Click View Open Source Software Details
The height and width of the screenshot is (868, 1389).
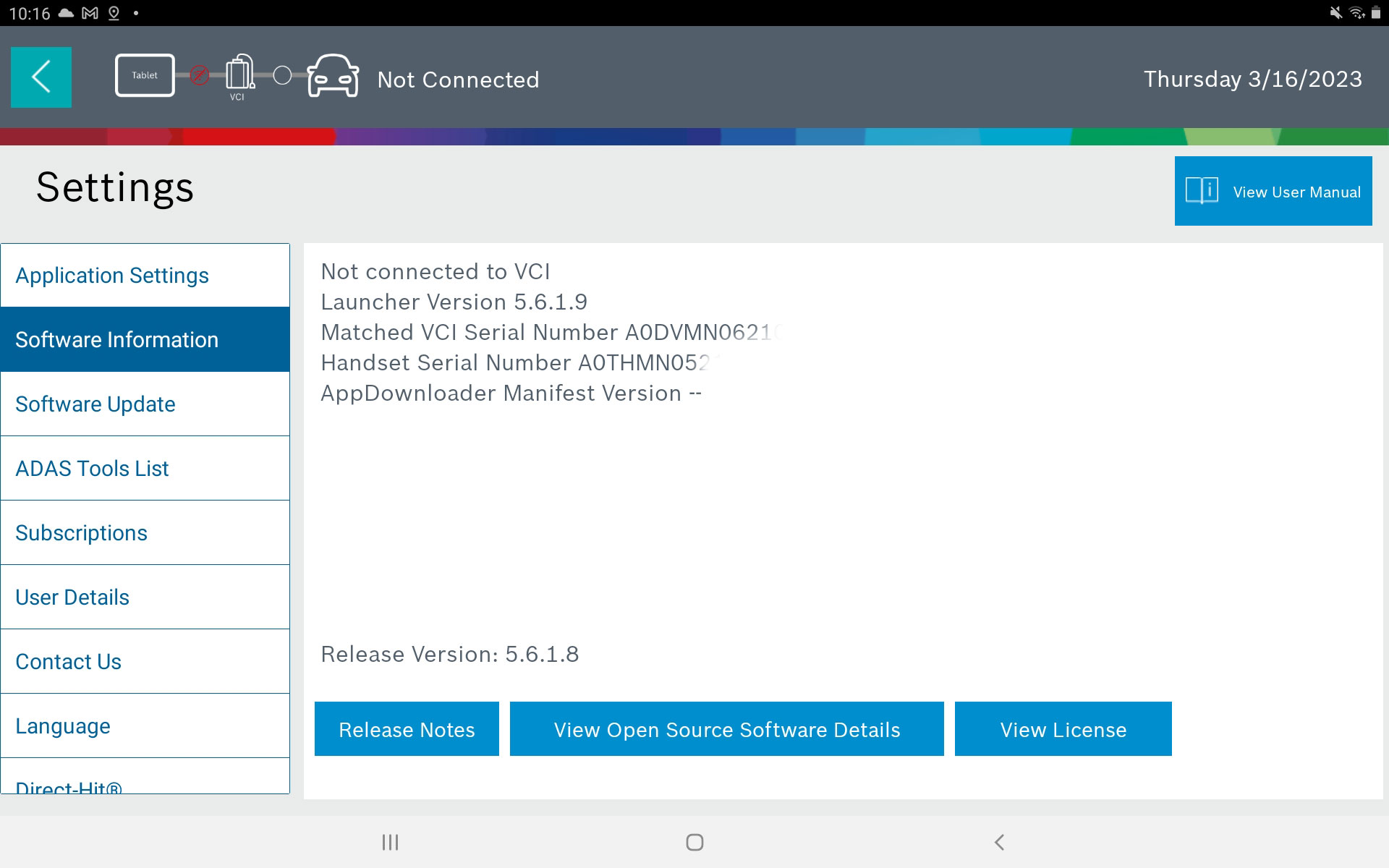(x=727, y=728)
